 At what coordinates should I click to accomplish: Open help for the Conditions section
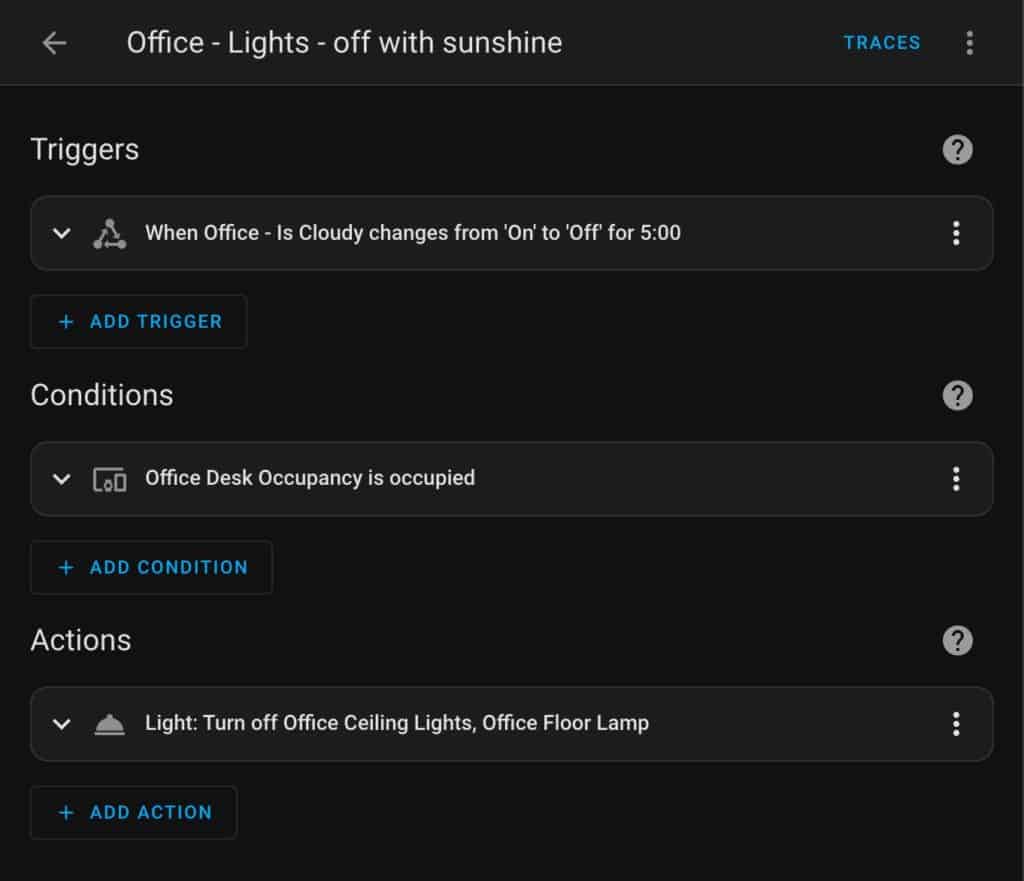click(957, 395)
